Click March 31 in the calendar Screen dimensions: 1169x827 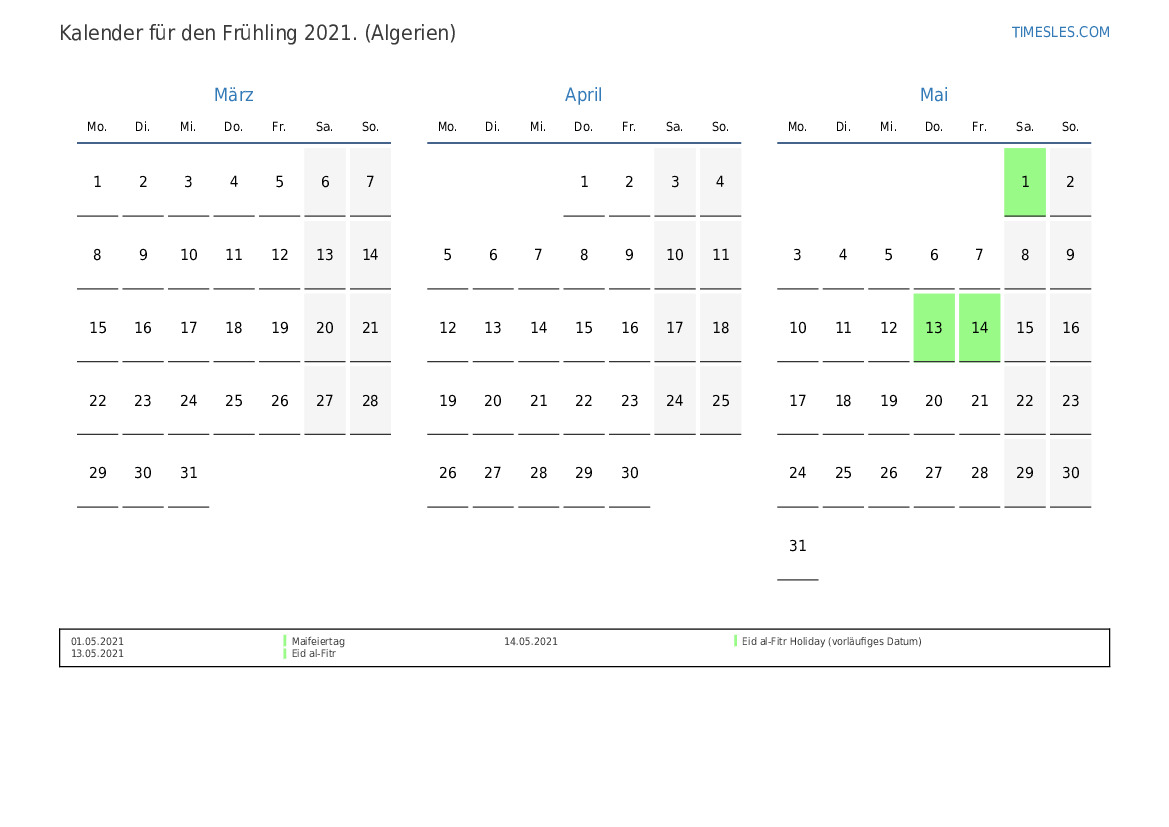pos(188,474)
